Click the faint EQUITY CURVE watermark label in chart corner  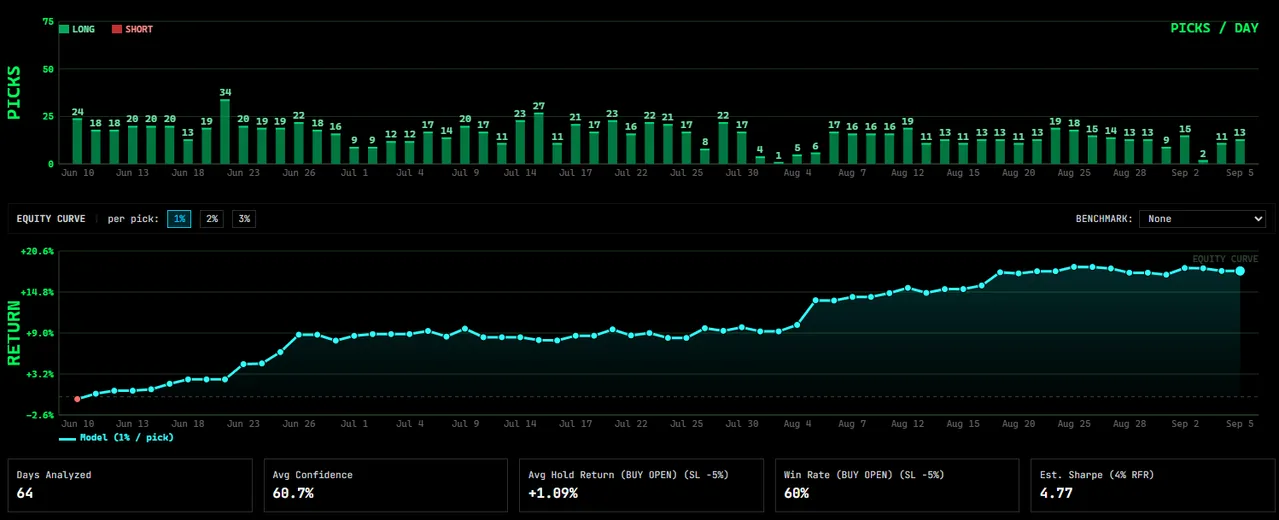[x=1225, y=259]
